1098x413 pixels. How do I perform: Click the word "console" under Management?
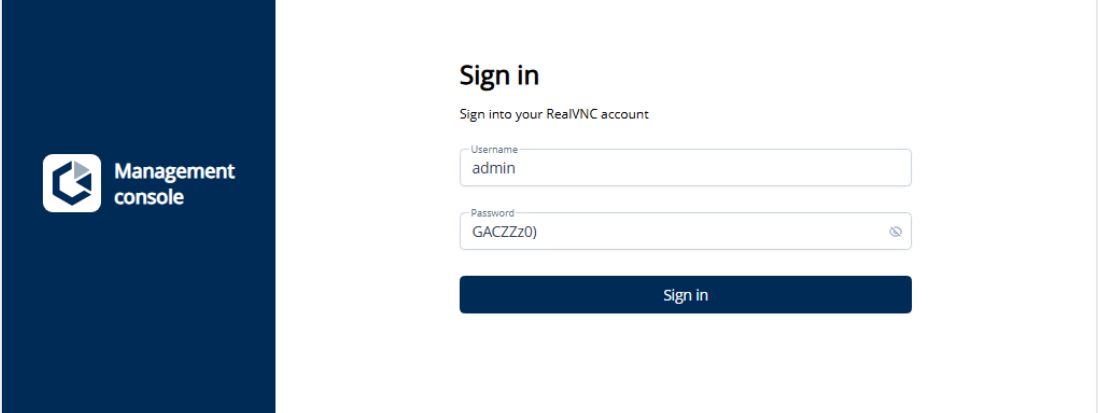(149, 197)
